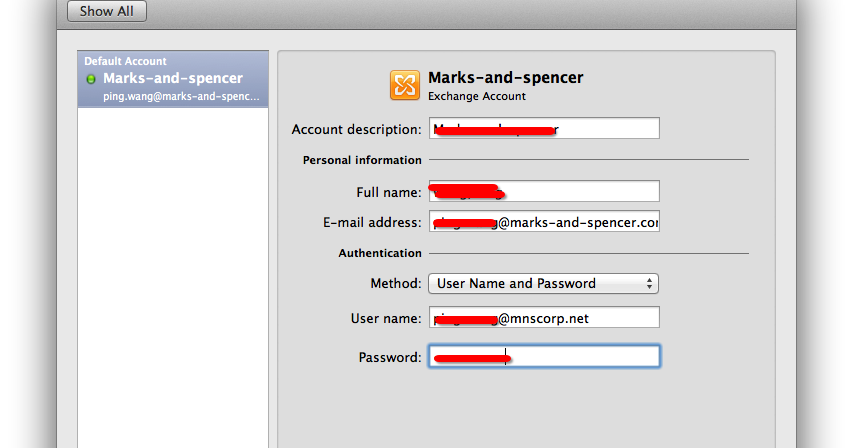Select the E-mail address input field
This screenshot has height=448, width=853.
(x=544, y=222)
